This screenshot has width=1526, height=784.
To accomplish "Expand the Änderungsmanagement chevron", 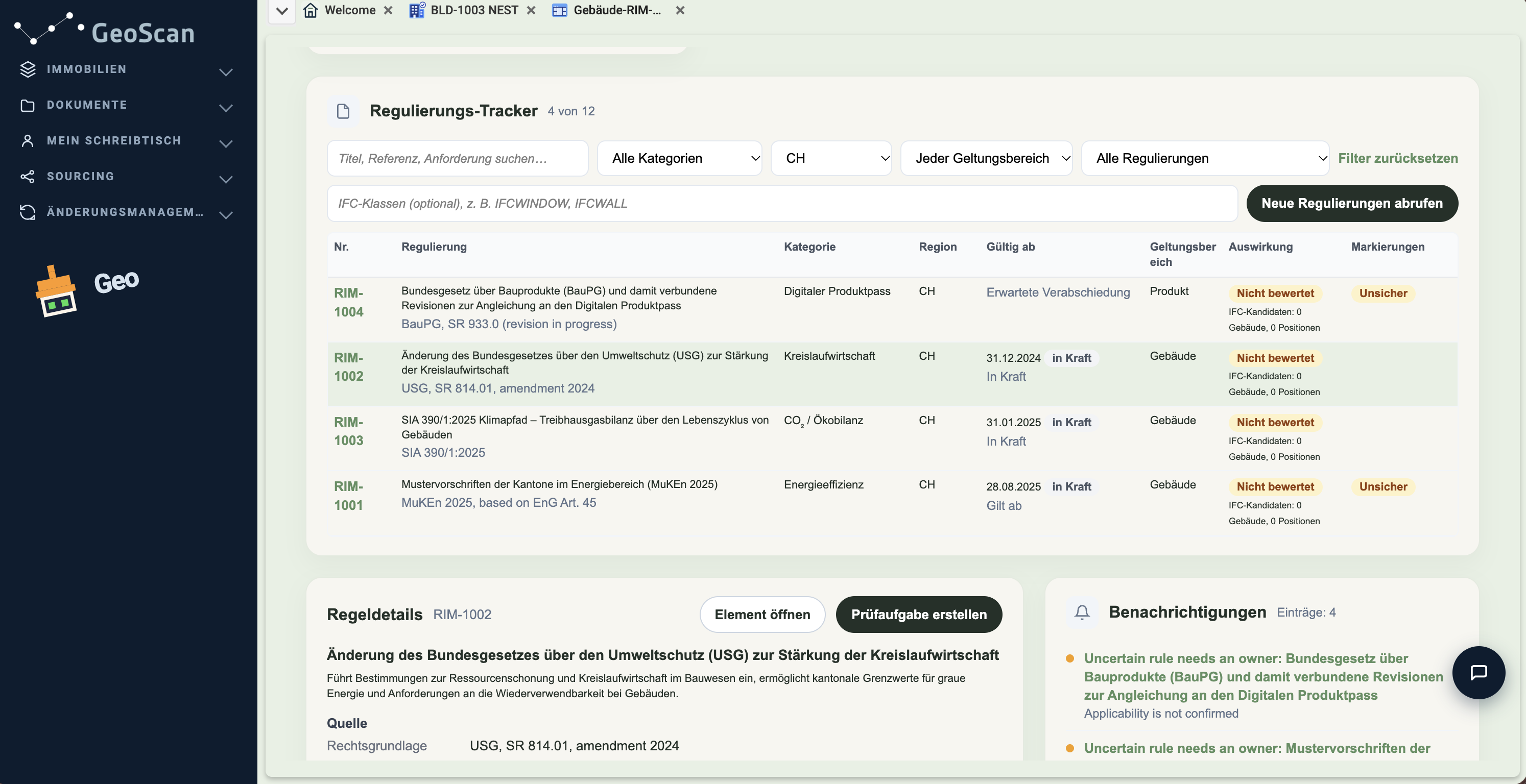I will coord(226,215).
